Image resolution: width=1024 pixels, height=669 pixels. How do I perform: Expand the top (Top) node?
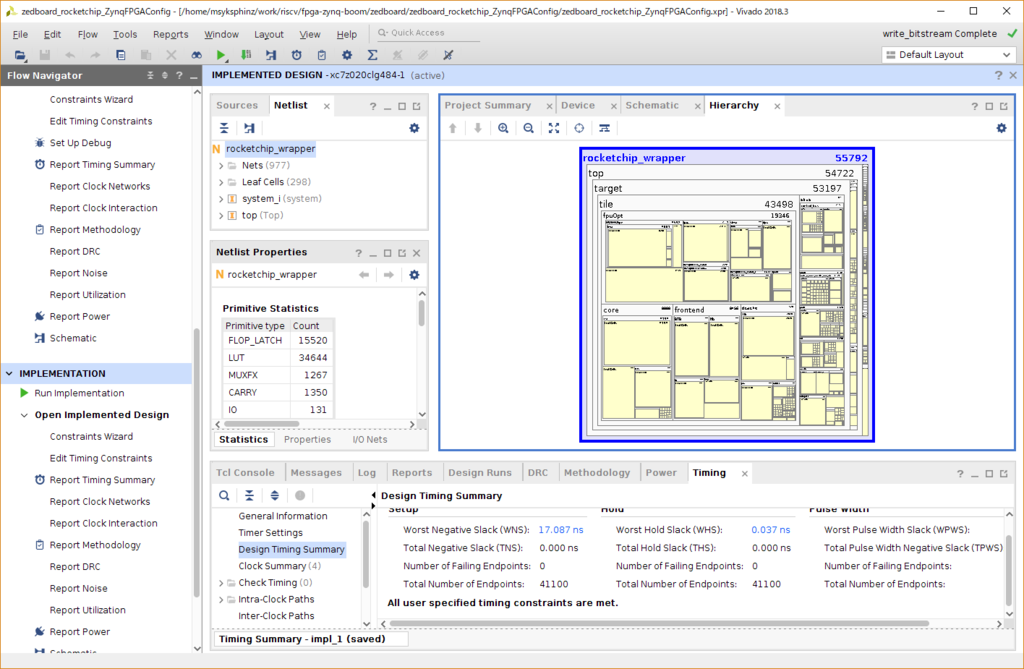coord(221,216)
